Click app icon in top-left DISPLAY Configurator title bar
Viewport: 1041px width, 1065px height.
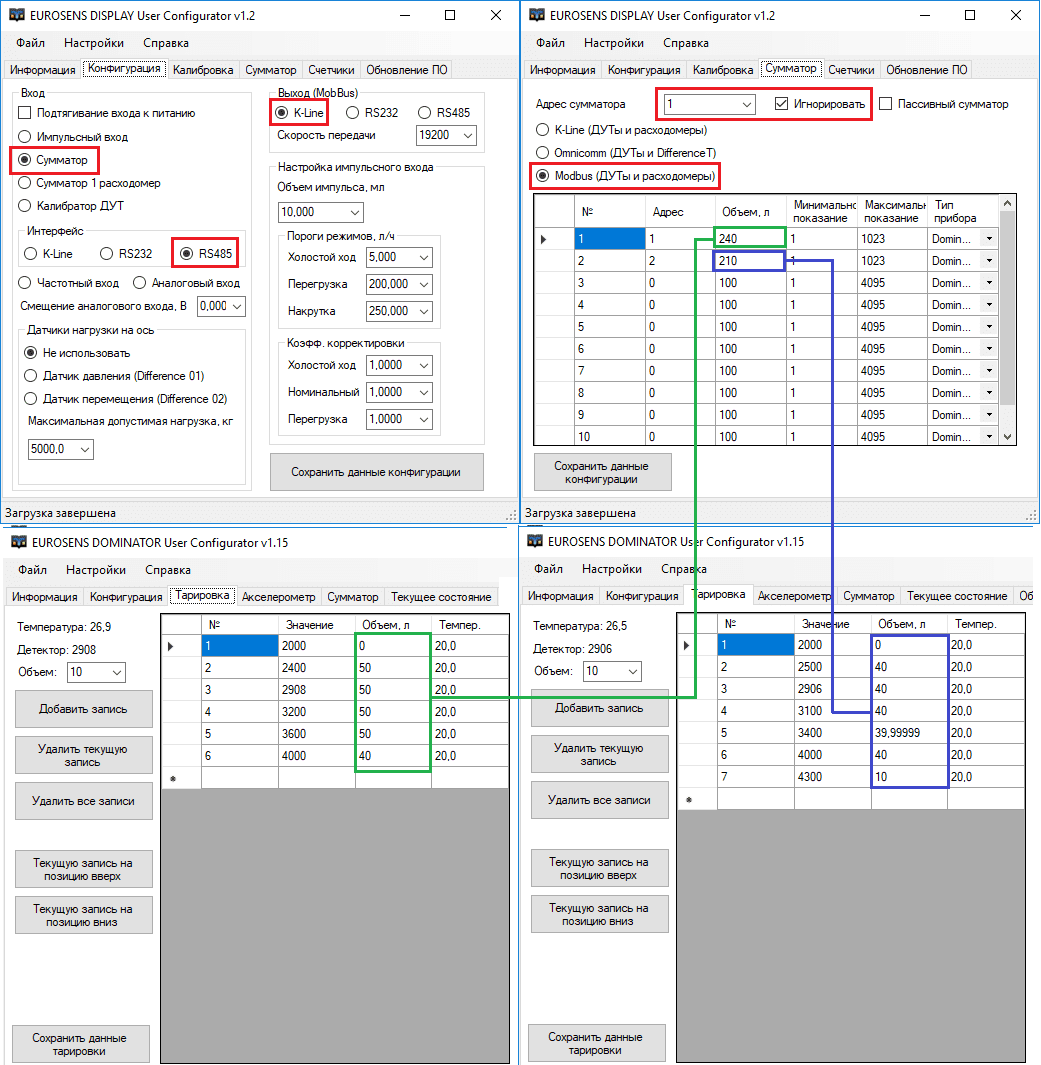coord(16,15)
